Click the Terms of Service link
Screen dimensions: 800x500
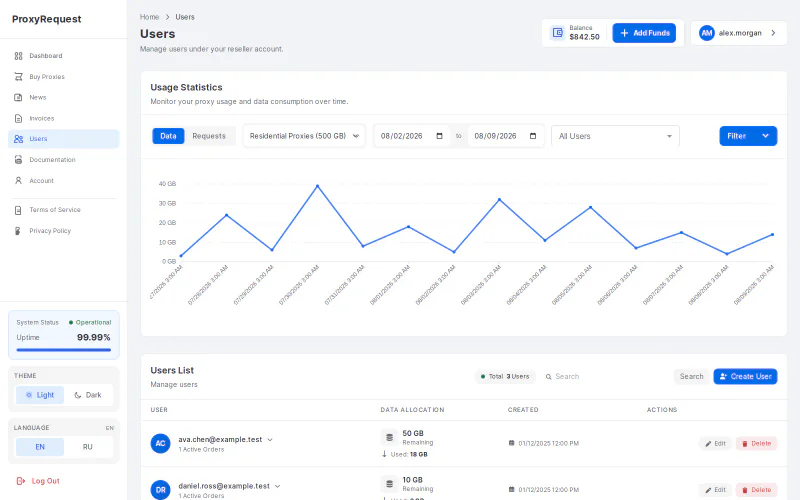click(x=55, y=210)
